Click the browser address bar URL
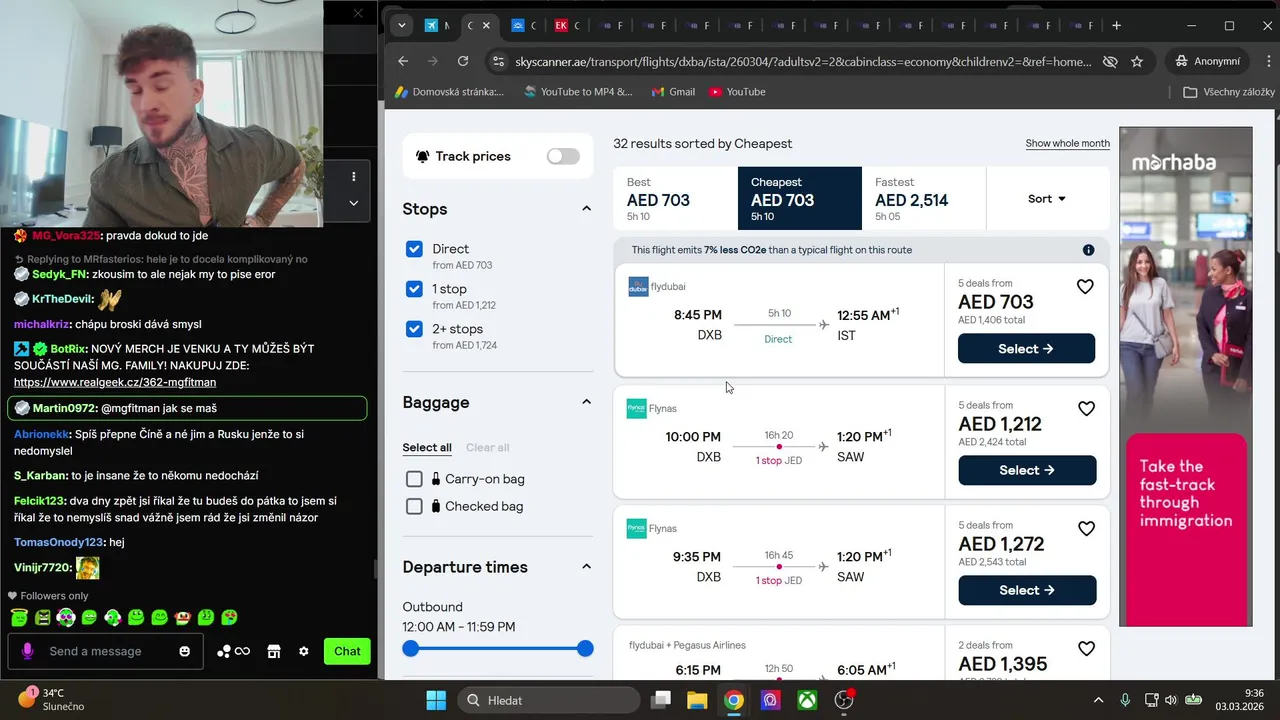Viewport: 1280px width, 720px height. pyautogui.click(x=803, y=61)
